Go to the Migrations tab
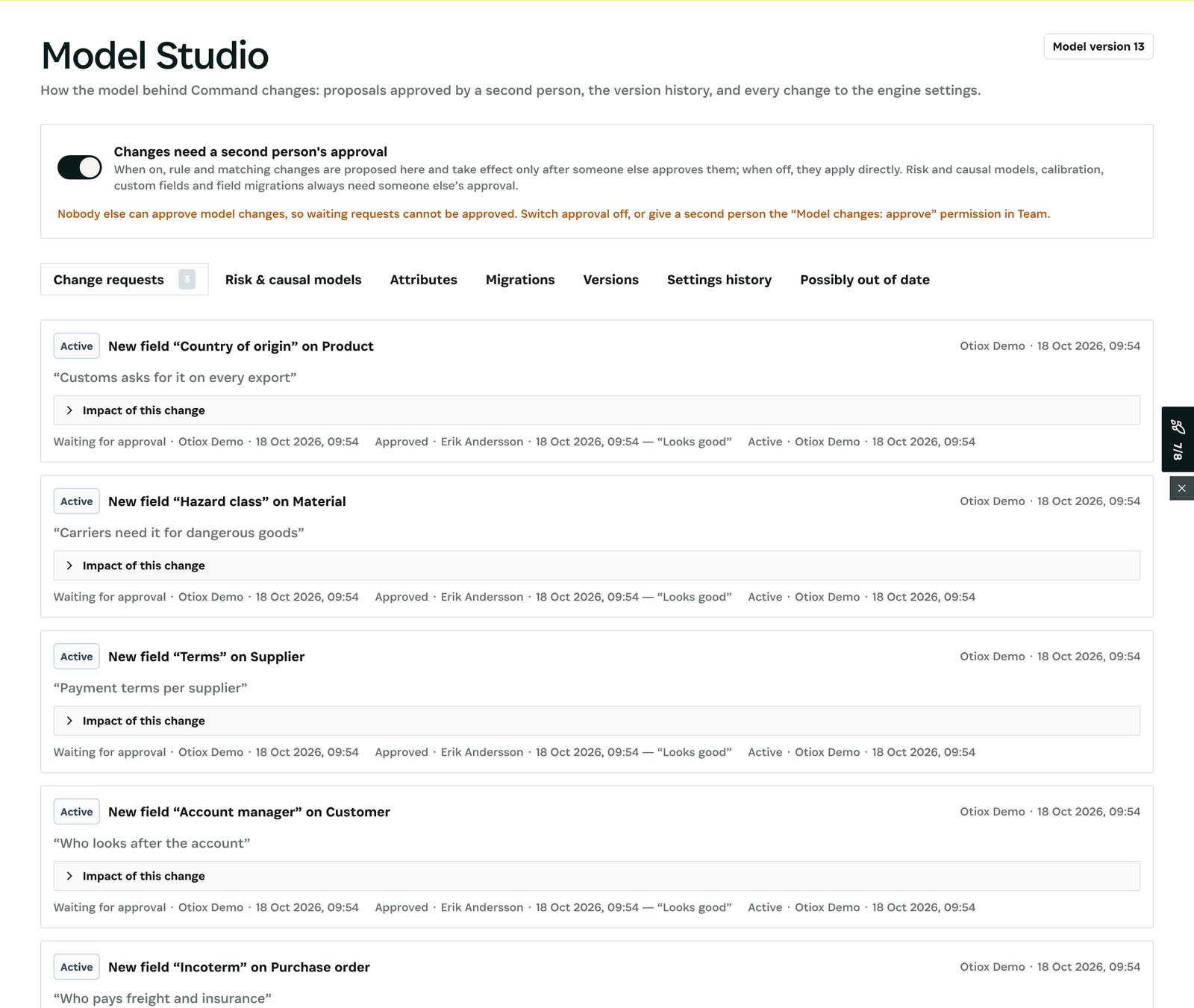Screen dimensions: 1194x1008 [520, 280]
